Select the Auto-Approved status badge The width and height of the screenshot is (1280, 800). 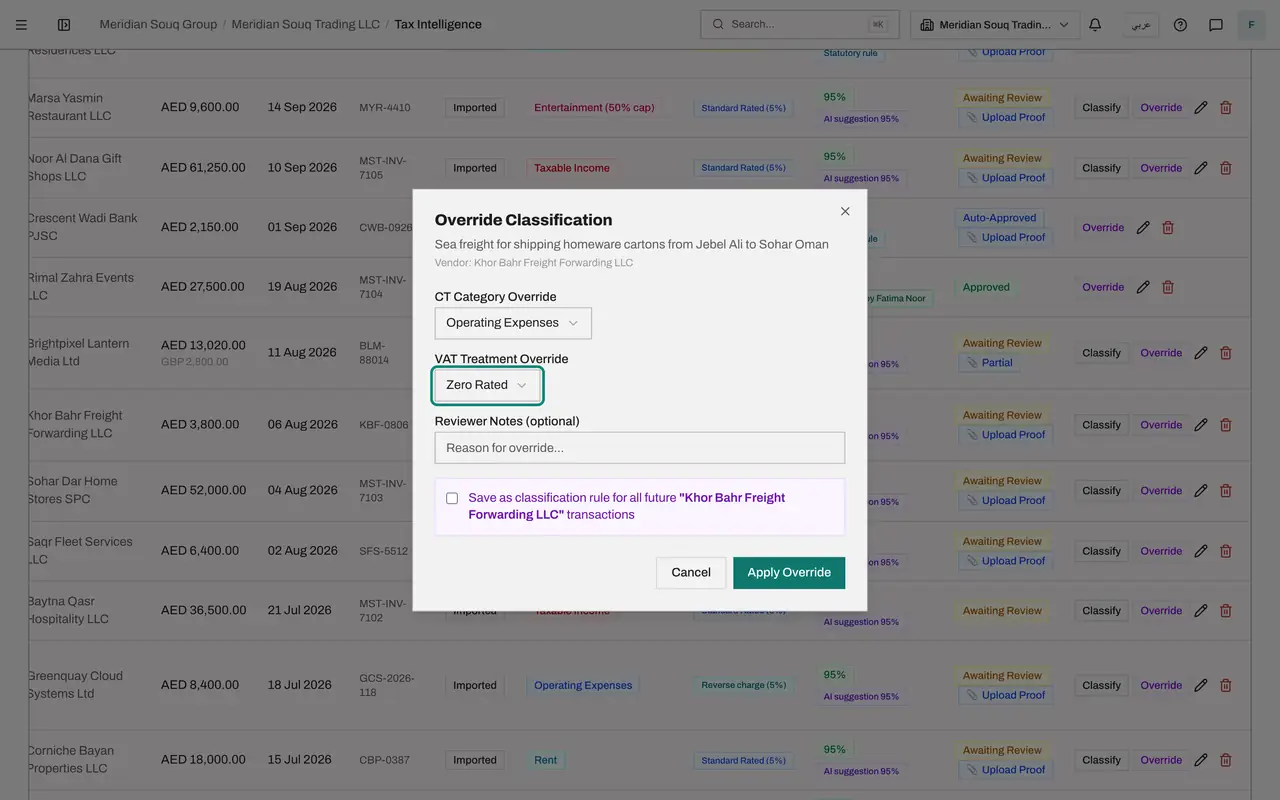(x=999, y=218)
